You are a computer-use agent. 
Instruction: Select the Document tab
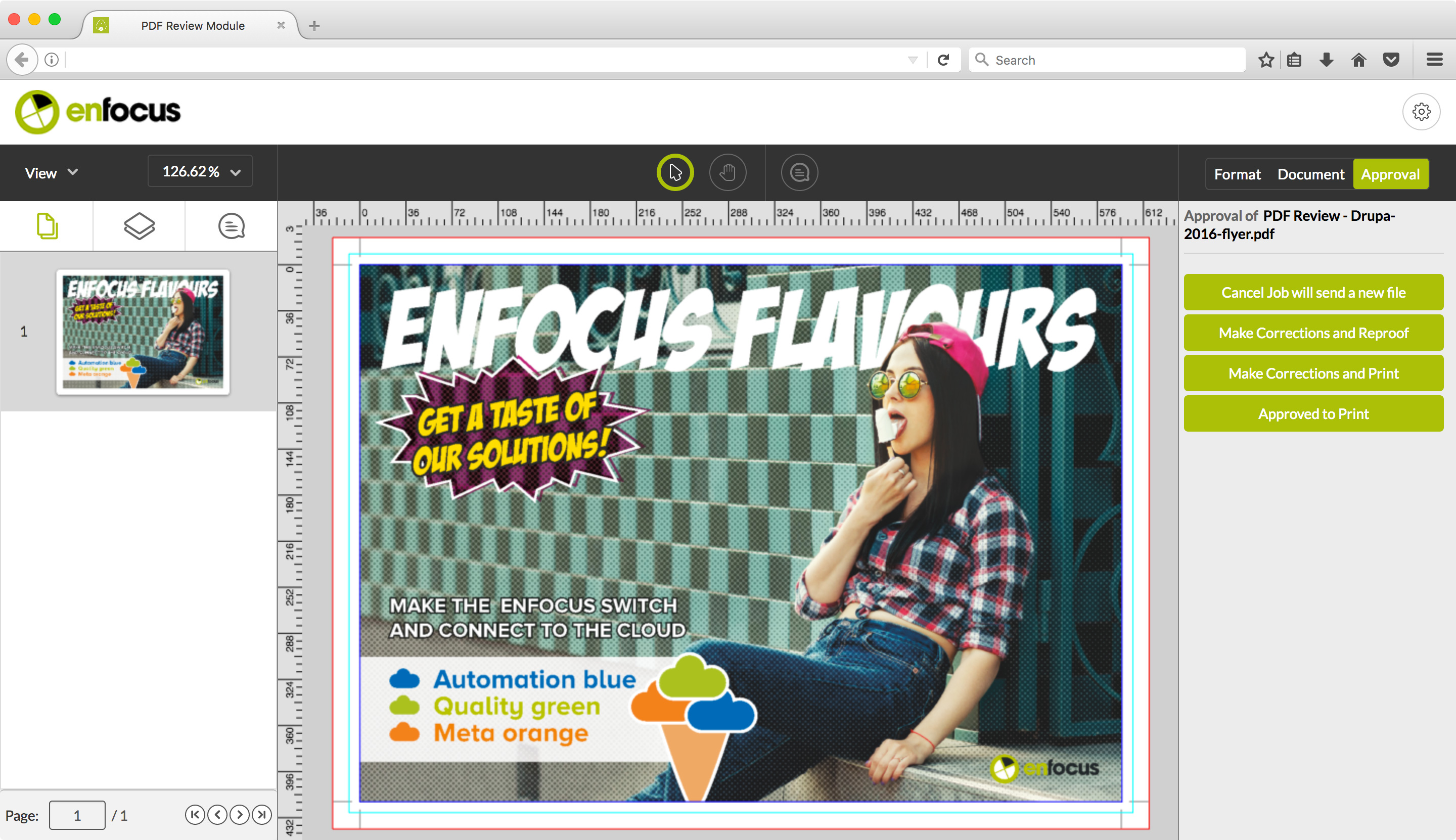1310,173
